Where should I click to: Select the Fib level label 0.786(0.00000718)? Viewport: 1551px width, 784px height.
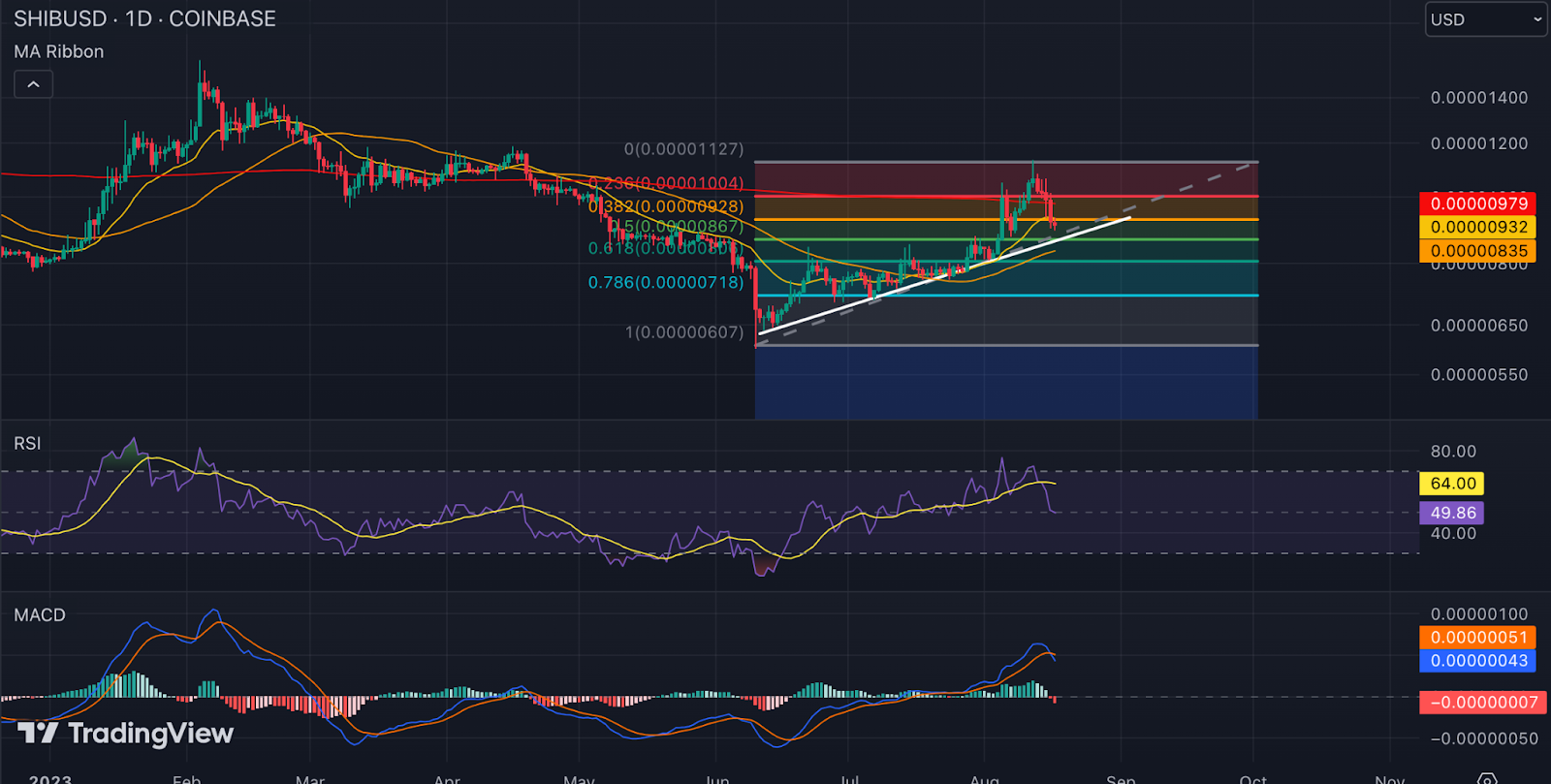tap(666, 283)
